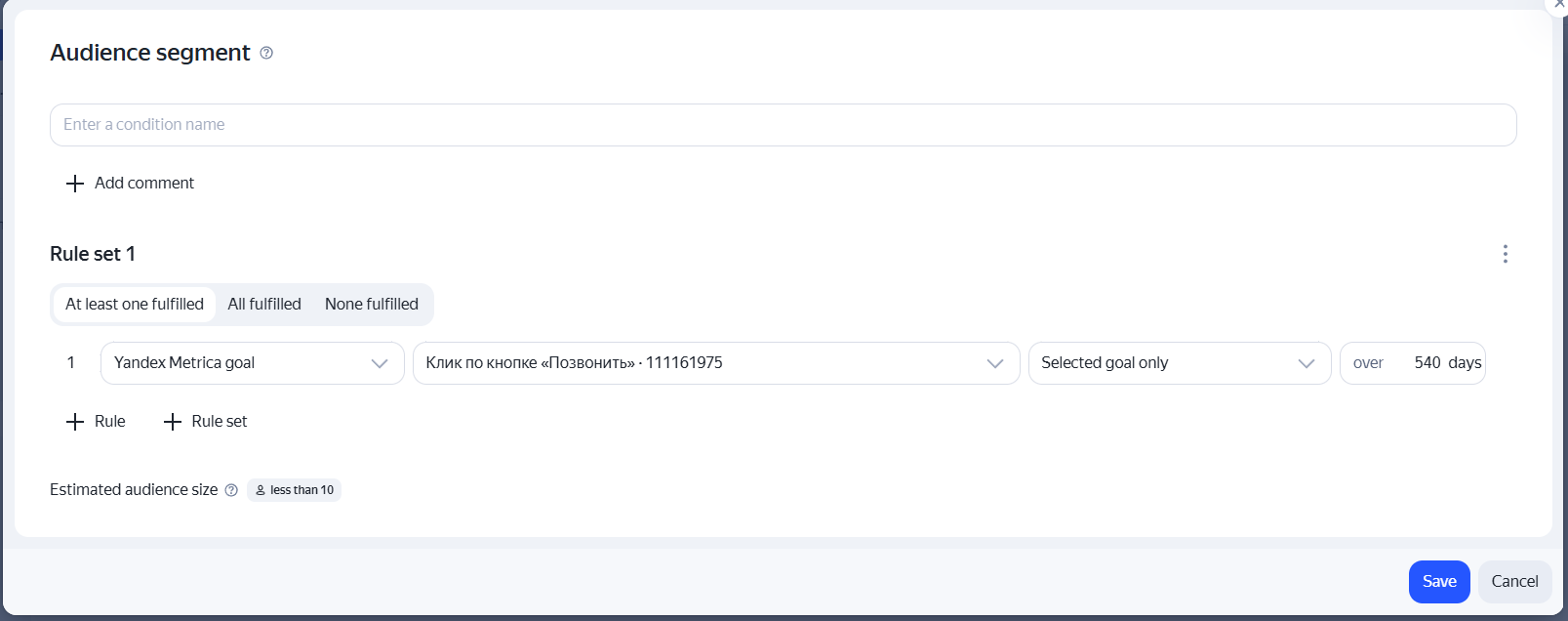Add a new Rule set
The width and height of the screenshot is (1568, 621).
205,422
